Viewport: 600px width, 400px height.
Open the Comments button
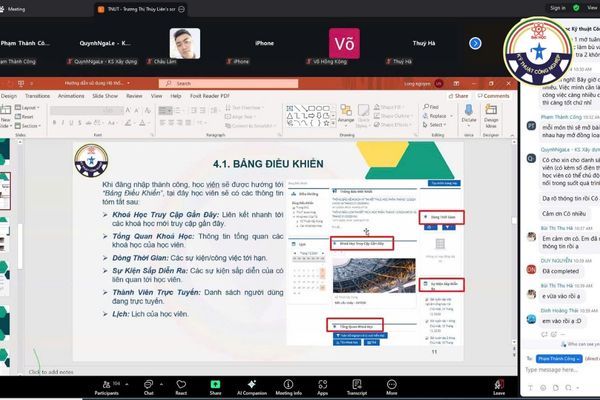click(x=493, y=96)
